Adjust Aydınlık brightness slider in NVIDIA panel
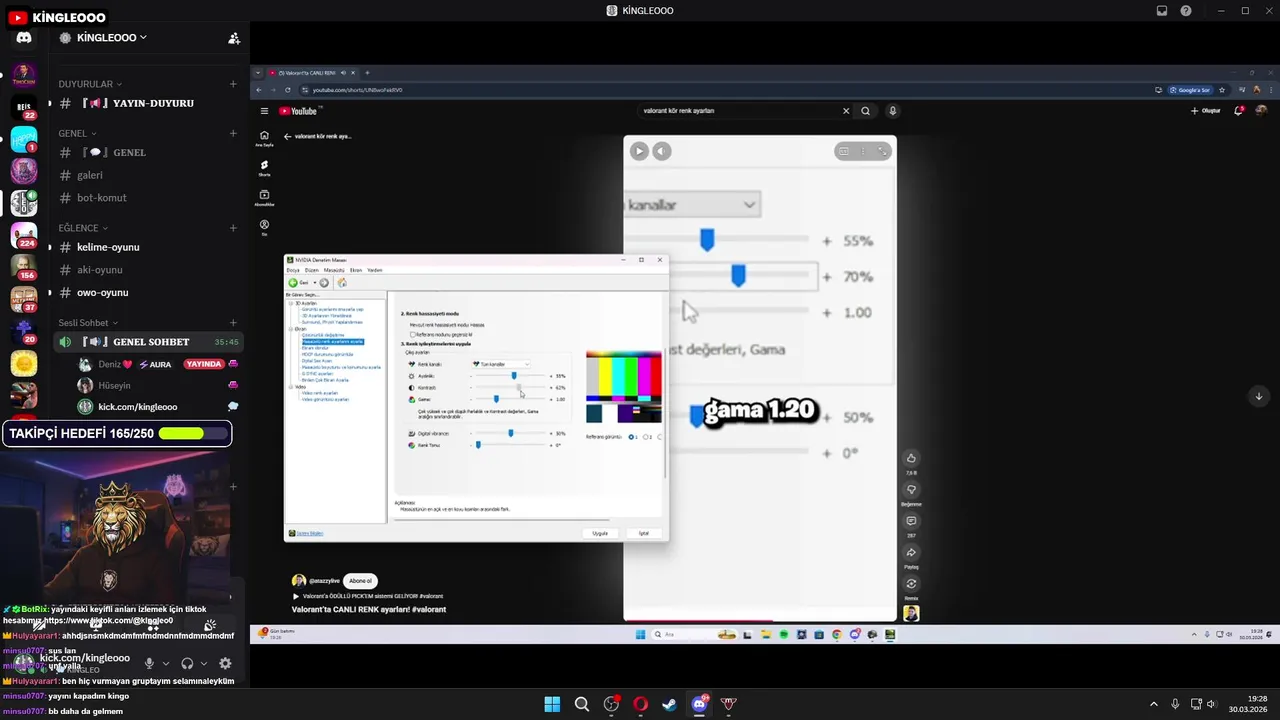The height and width of the screenshot is (720, 1280). (514, 375)
